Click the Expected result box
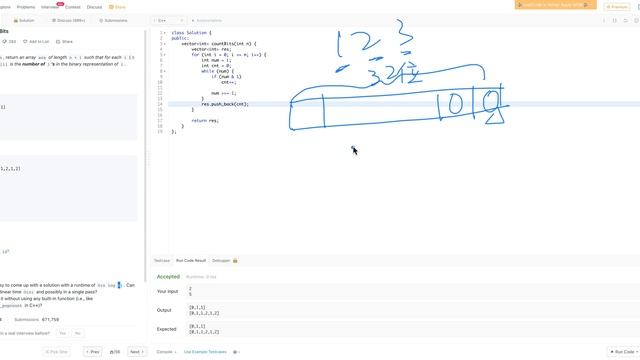The image size is (640, 360). (x=413, y=329)
